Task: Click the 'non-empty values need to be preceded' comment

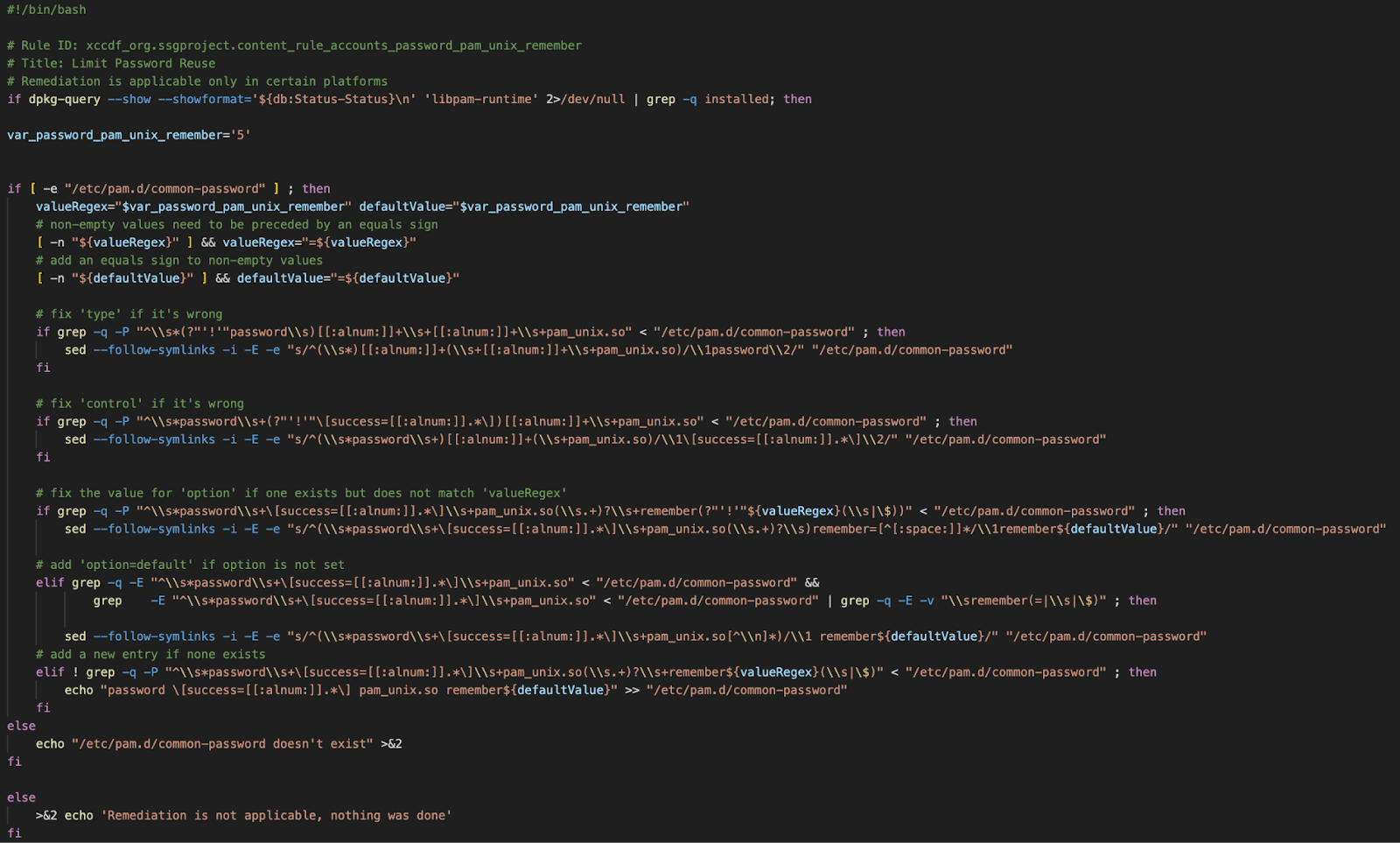Action: (x=237, y=224)
